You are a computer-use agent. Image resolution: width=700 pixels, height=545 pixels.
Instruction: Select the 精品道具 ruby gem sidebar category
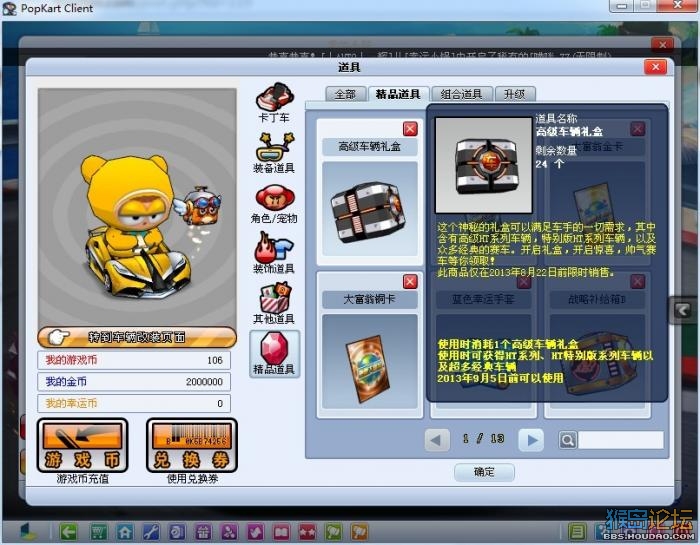click(274, 354)
